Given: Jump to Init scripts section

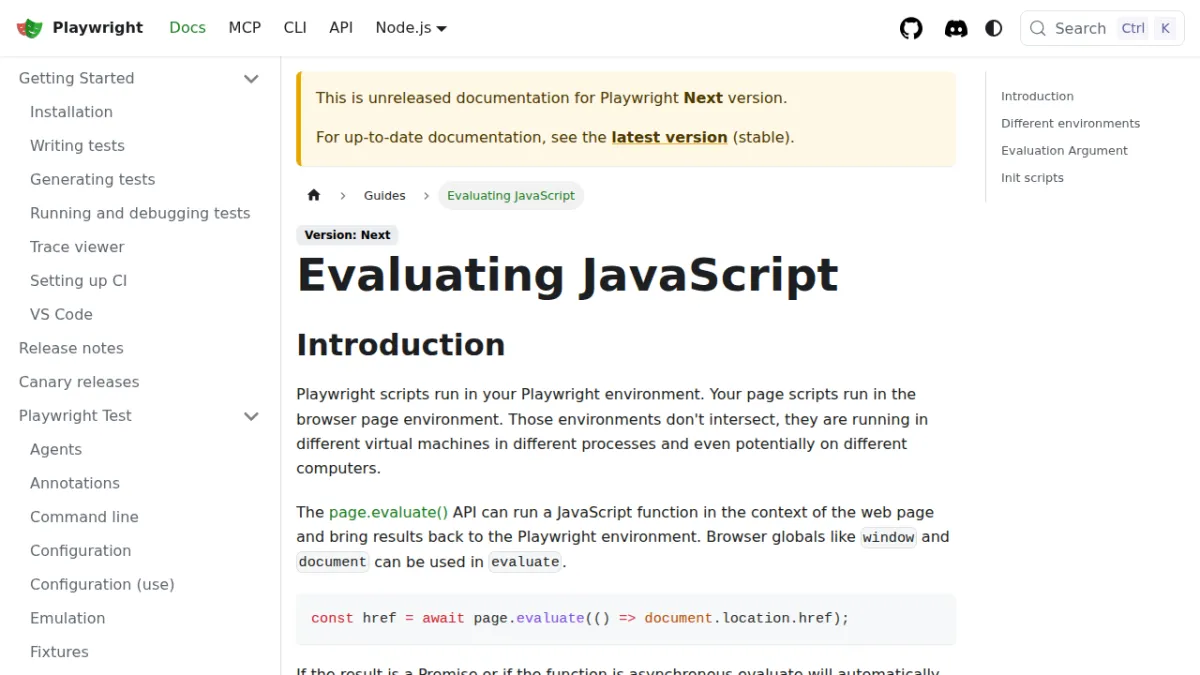Looking at the screenshot, I should point(1032,177).
